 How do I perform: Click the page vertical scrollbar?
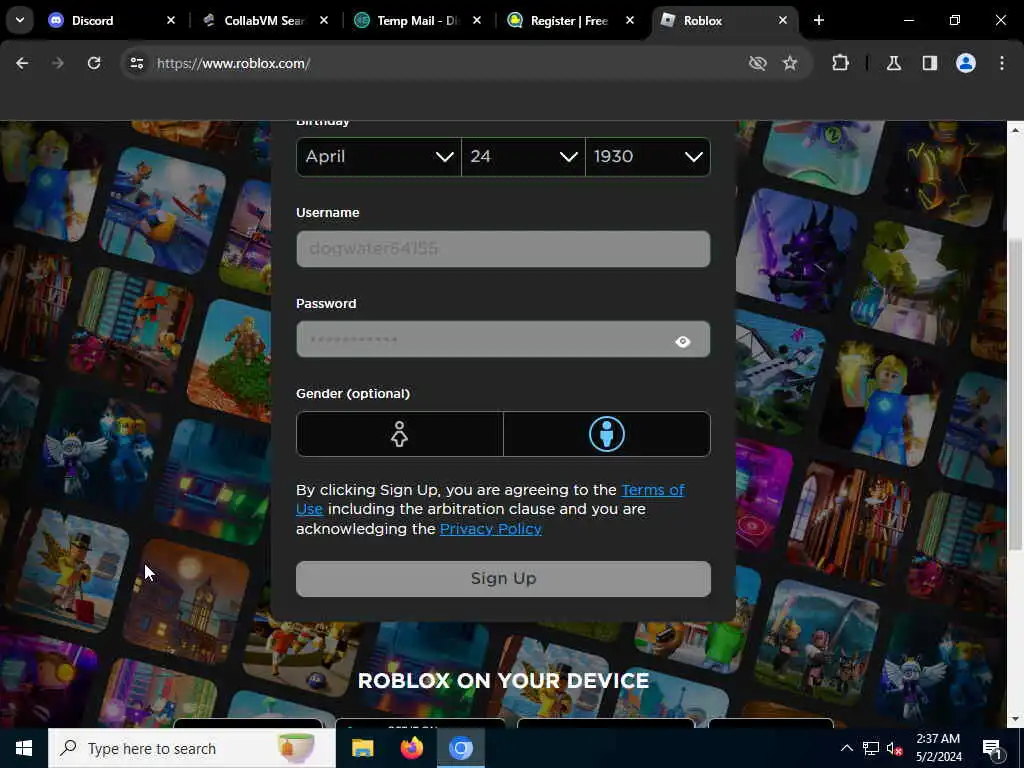pyautogui.click(x=1015, y=396)
